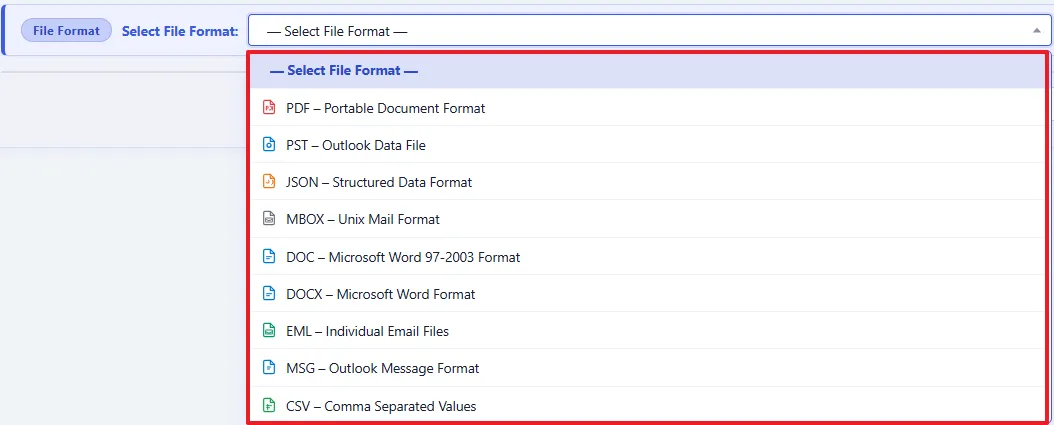This screenshot has width=1054, height=425.
Task: Click the DOC document icon
Action: pyautogui.click(x=269, y=256)
